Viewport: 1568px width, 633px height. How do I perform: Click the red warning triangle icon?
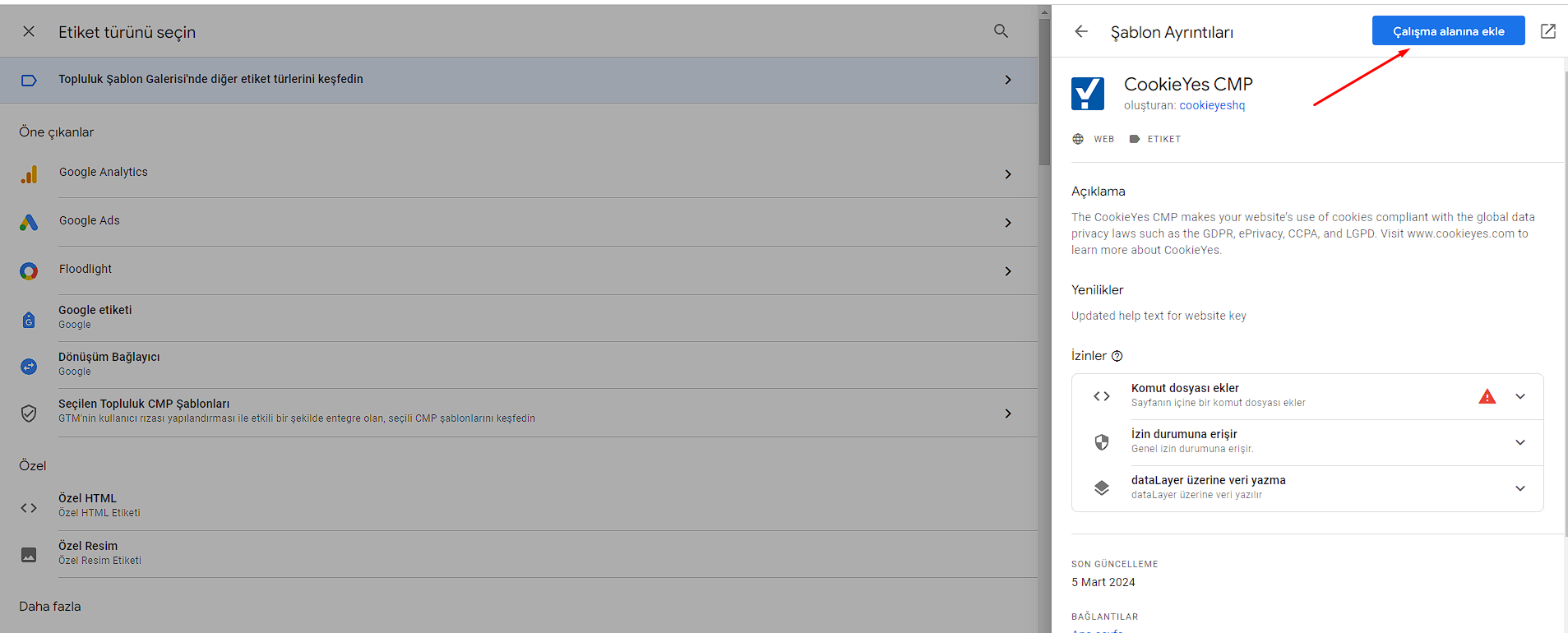(x=1487, y=396)
